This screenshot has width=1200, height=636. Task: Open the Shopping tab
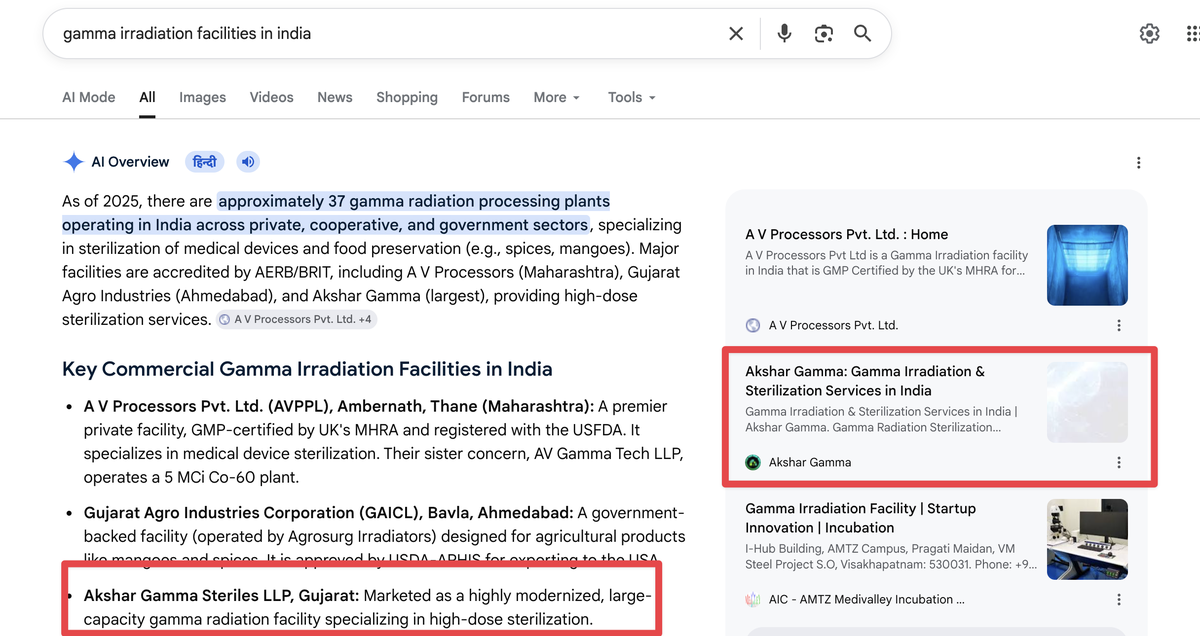[x=407, y=97]
